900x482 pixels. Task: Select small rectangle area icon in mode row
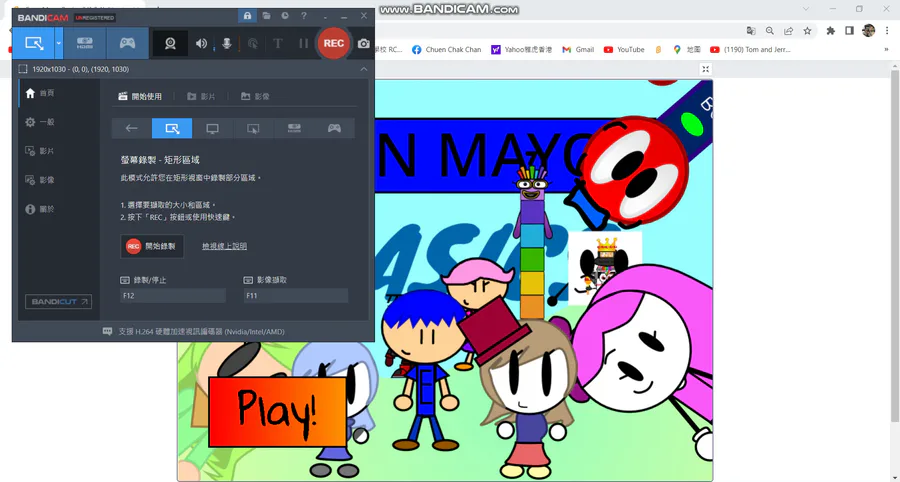[172, 129]
